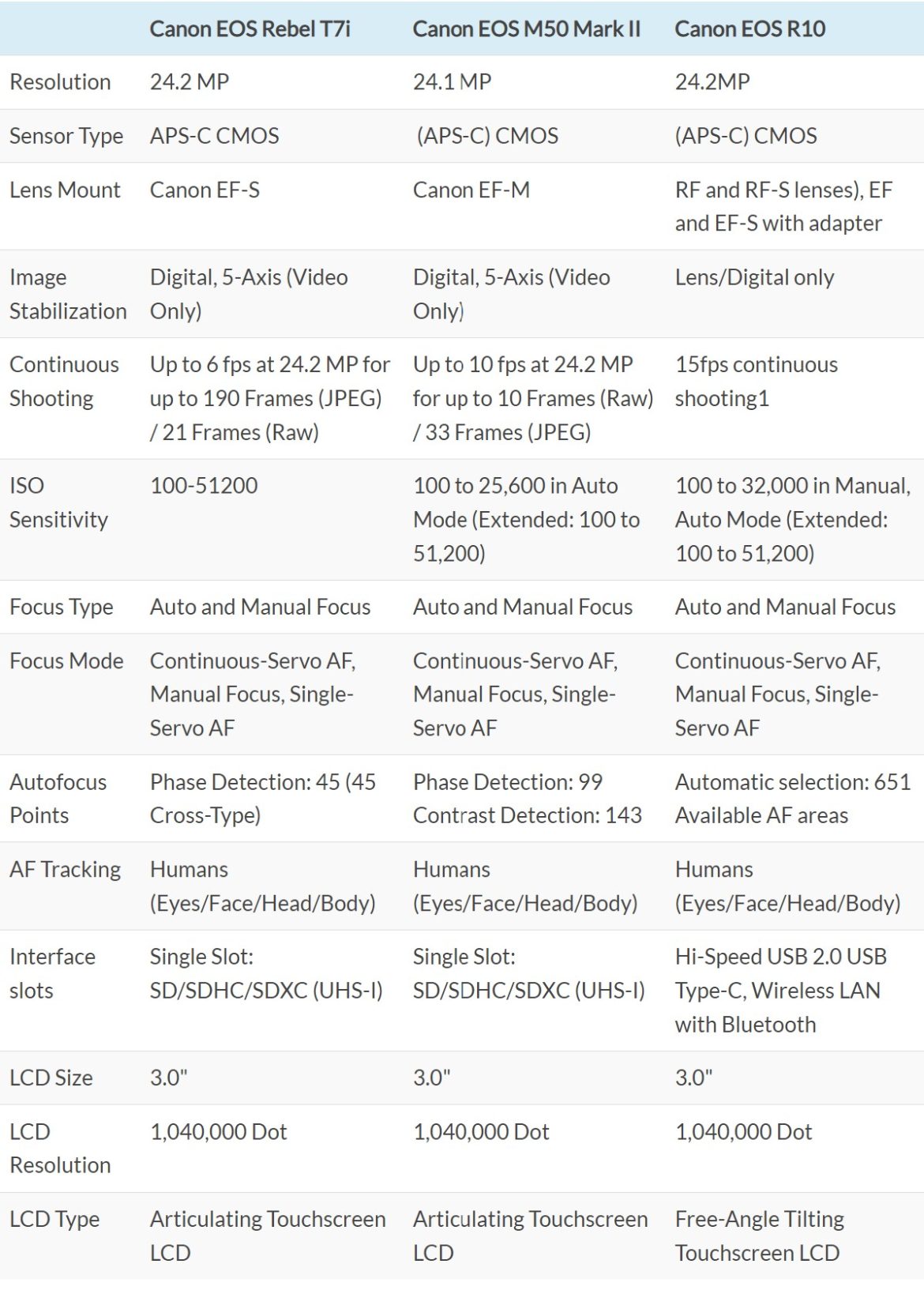Click the Canon EOS R10 column header
Image resolution: width=924 pixels, height=1294 pixels.
click(x=749, y=29)
